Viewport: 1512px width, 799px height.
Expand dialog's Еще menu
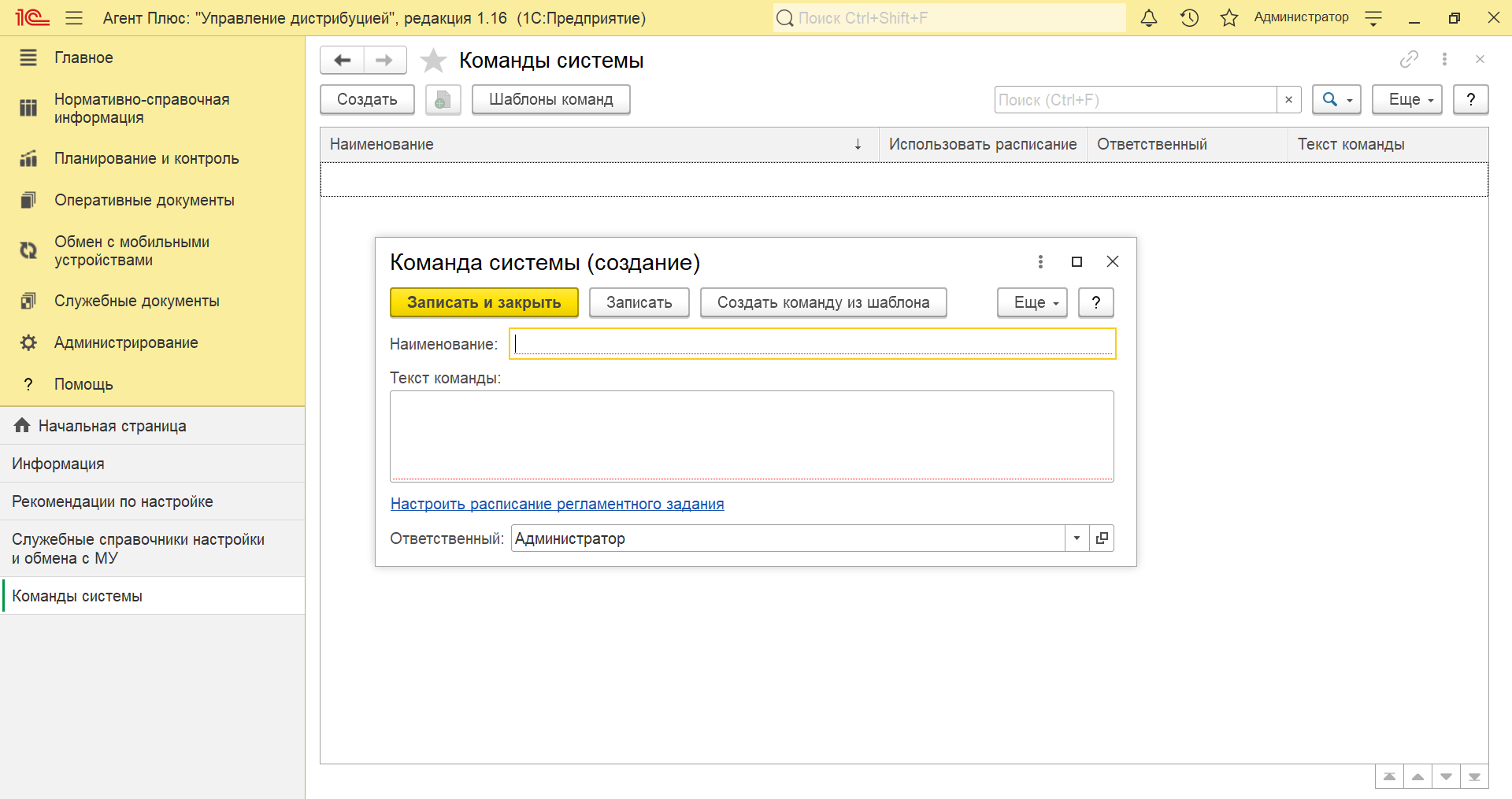(x=1032, y=302)
